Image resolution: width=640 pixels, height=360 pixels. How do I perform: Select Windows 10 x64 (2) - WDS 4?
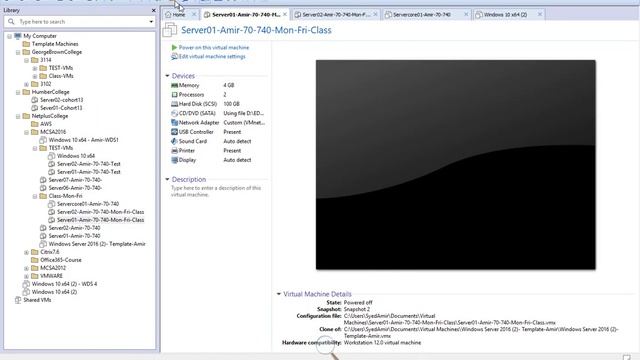(64, 284)
